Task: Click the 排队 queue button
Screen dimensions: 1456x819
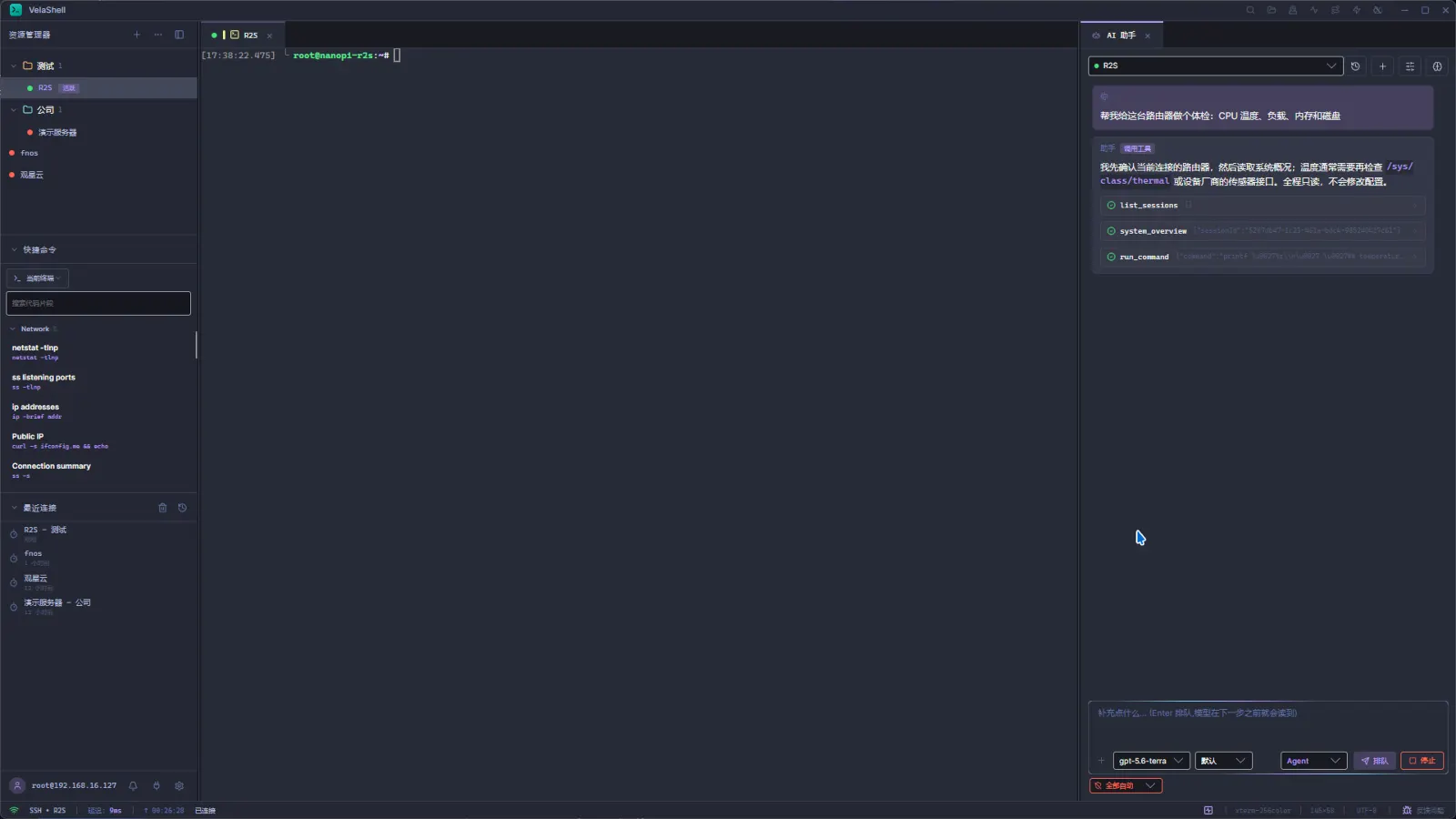Action: 1375,761
